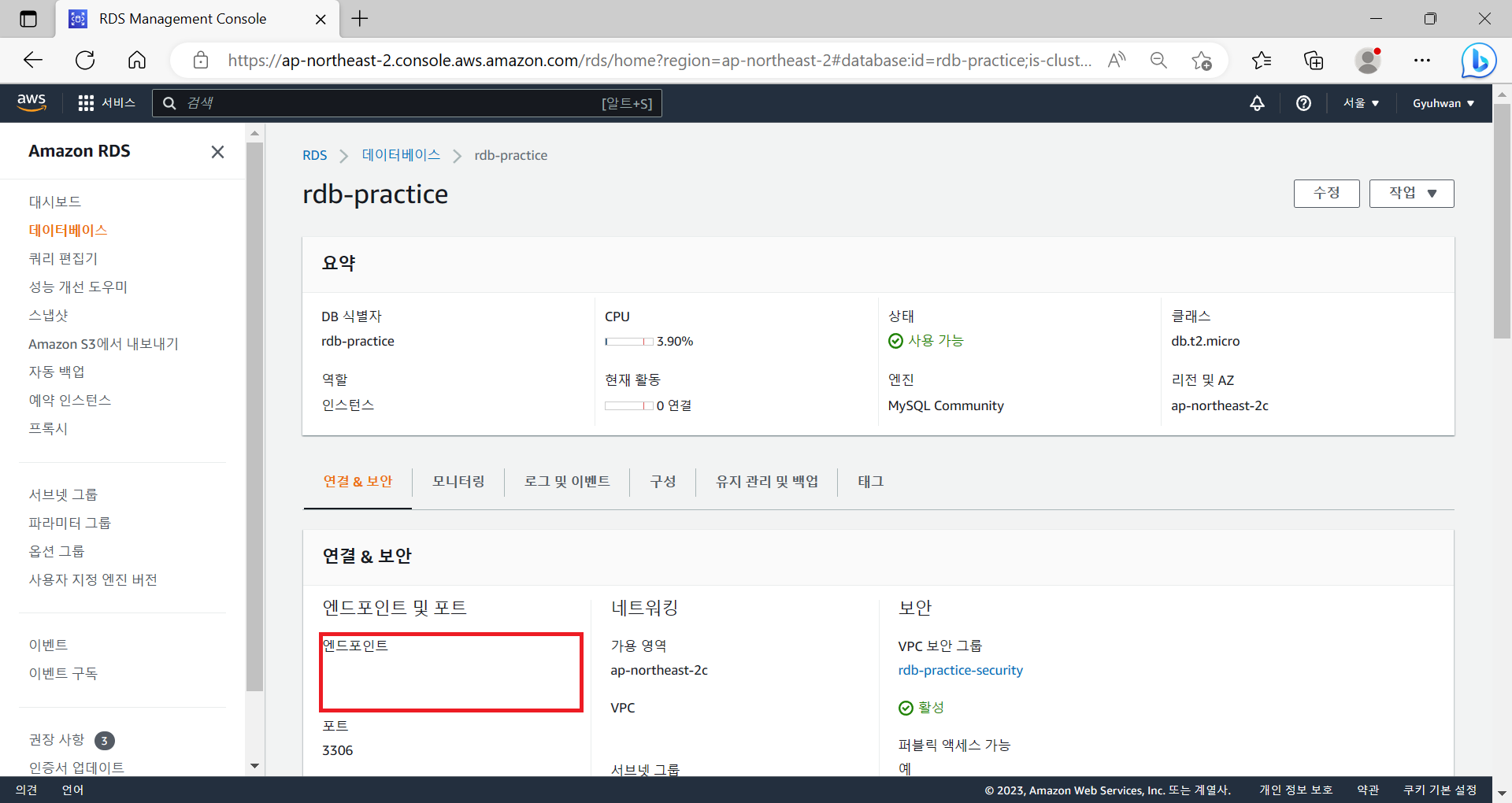Click the browser back arrow
This screenshot has width=1512, height=803.
pyautogui.click(x=33, y=60)
